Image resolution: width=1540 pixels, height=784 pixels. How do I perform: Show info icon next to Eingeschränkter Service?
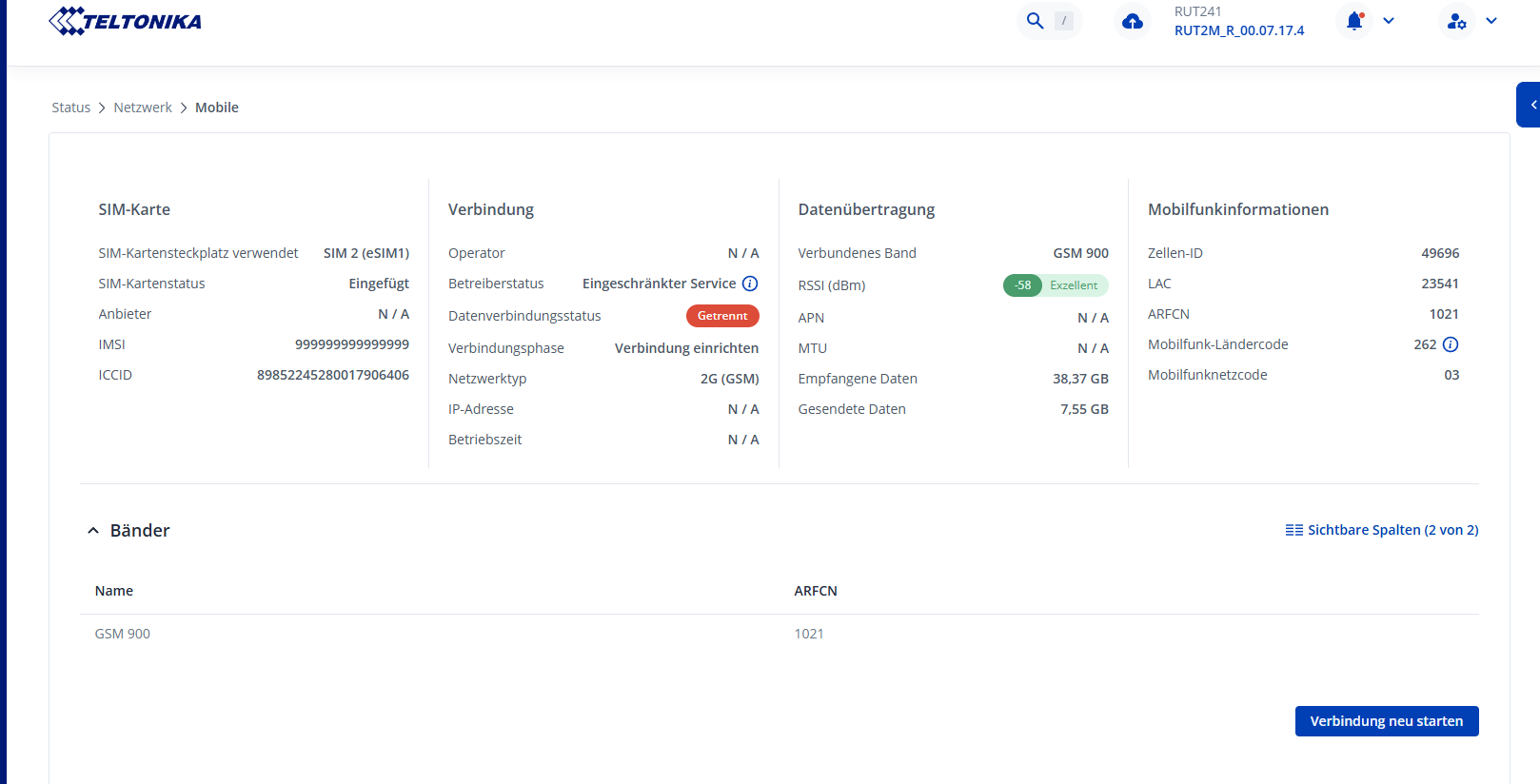pos(750,284)
